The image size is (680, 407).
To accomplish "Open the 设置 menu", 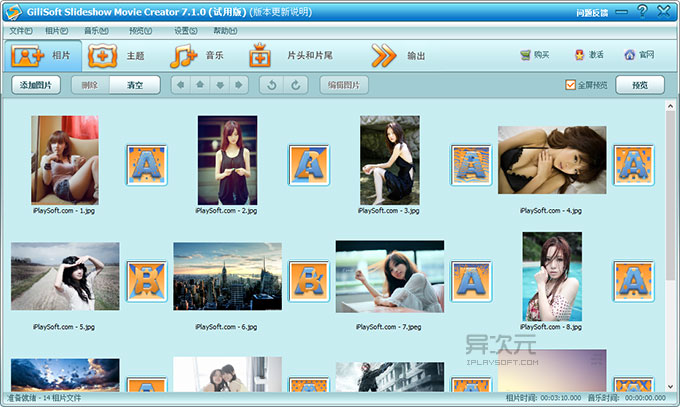I will [186, 31].
